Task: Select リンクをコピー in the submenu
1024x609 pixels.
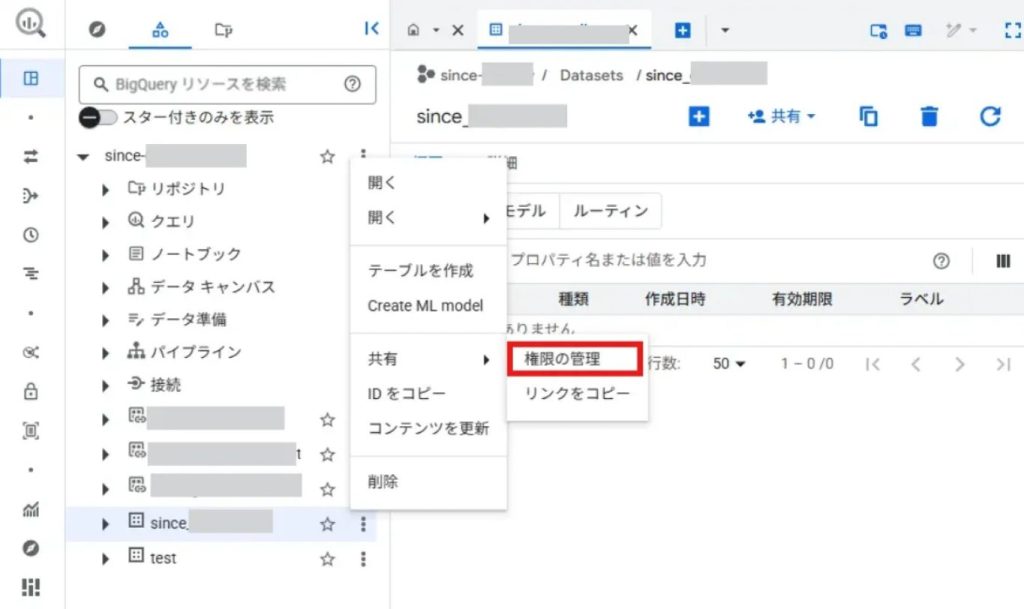Action: click(577, 394)
